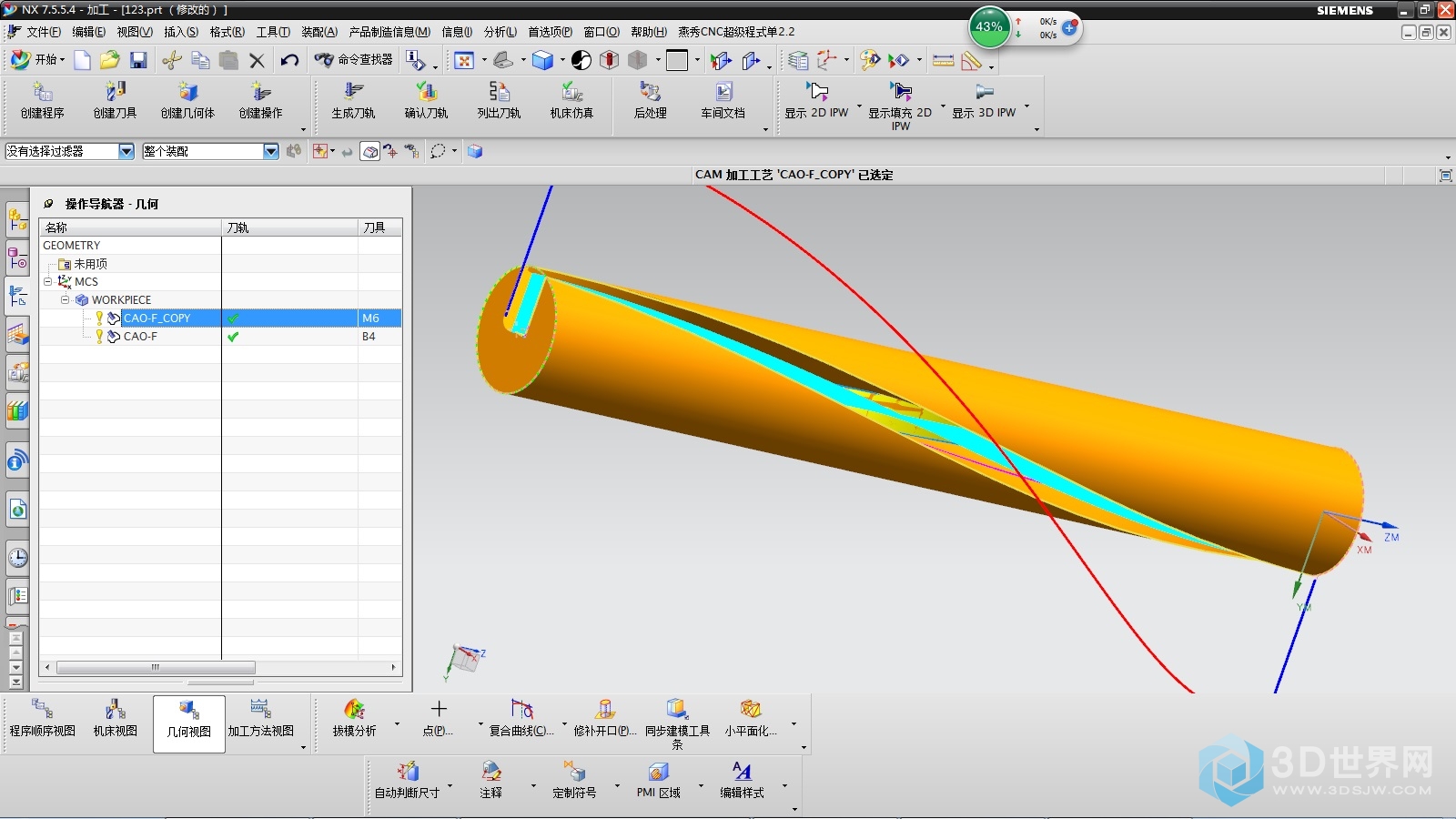Click the 创建刀具 create tool icon

pos(116,92)
